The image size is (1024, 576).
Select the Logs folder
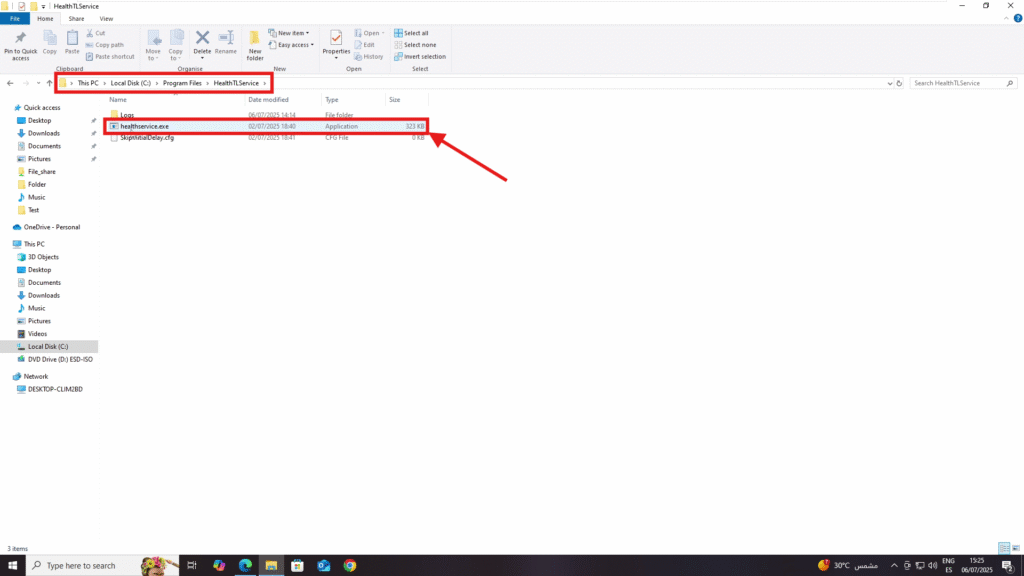coord(127,115)
